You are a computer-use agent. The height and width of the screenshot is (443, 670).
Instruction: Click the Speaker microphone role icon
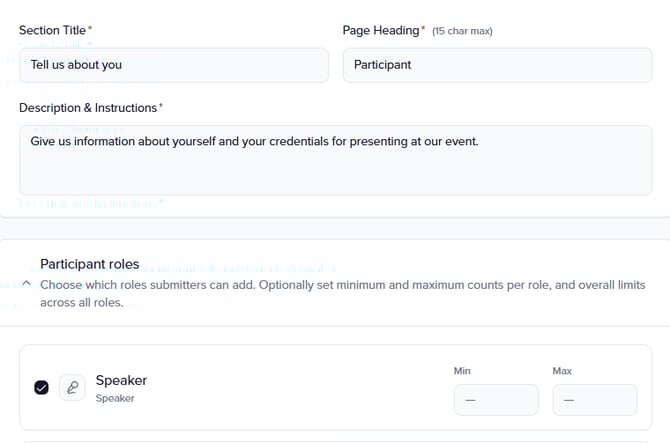[72, 388]
